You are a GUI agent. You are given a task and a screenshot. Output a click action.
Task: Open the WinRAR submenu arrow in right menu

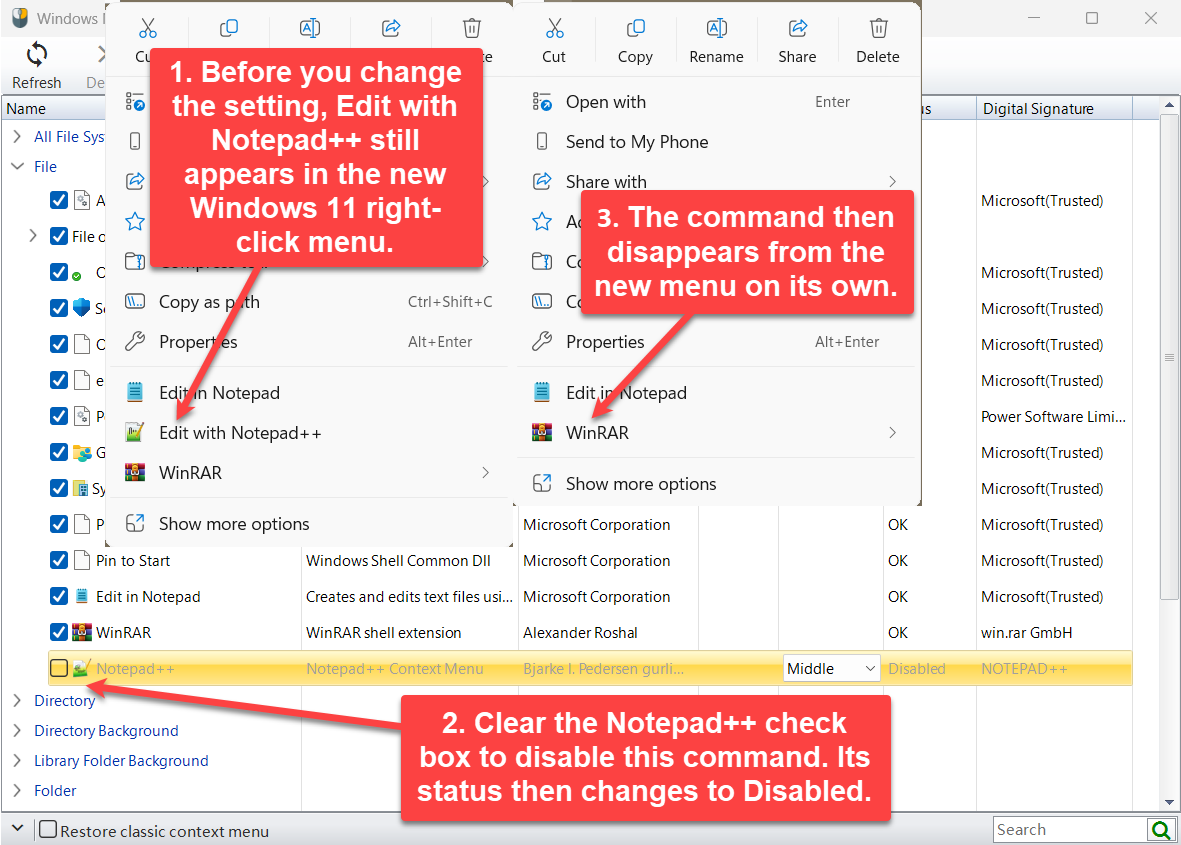pyautogui.click(x=893, y=432)
